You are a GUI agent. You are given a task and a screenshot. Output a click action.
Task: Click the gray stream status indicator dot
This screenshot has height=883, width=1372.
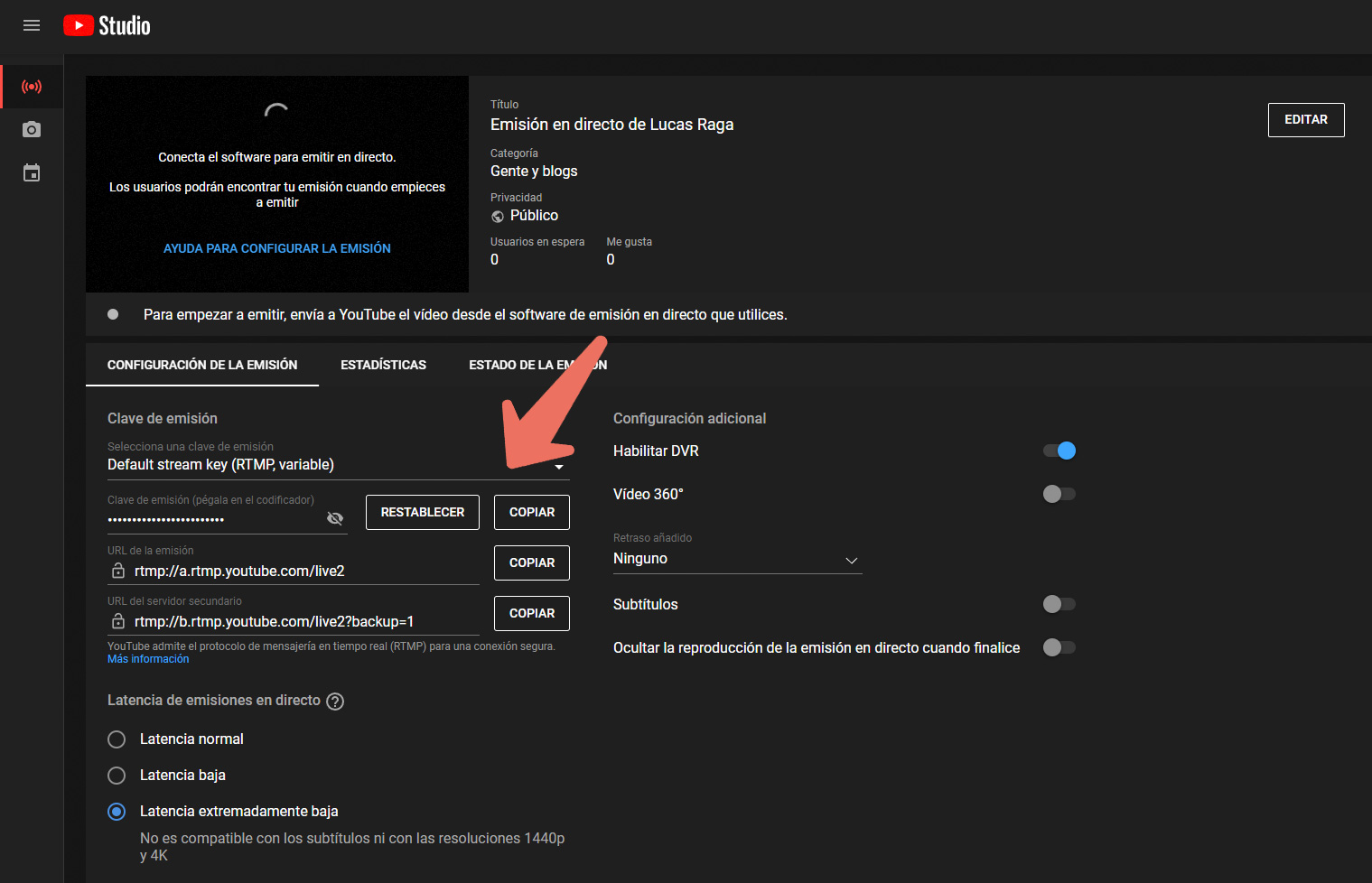point(113,314)
